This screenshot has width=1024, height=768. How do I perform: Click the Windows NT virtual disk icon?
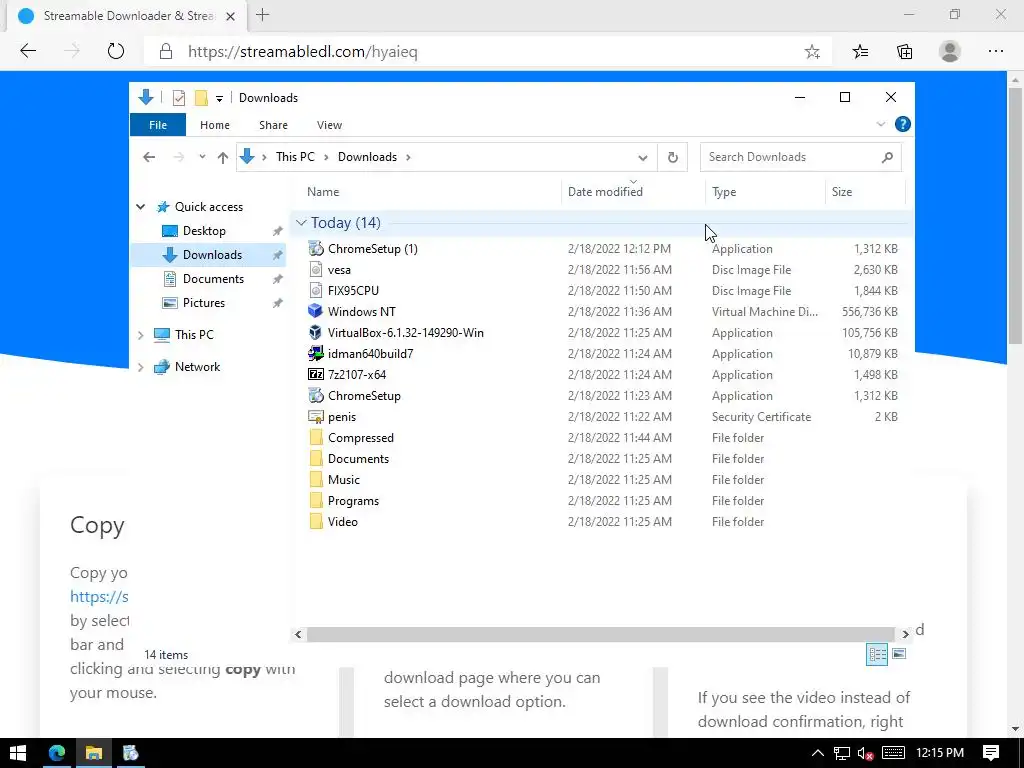[316, 312]
